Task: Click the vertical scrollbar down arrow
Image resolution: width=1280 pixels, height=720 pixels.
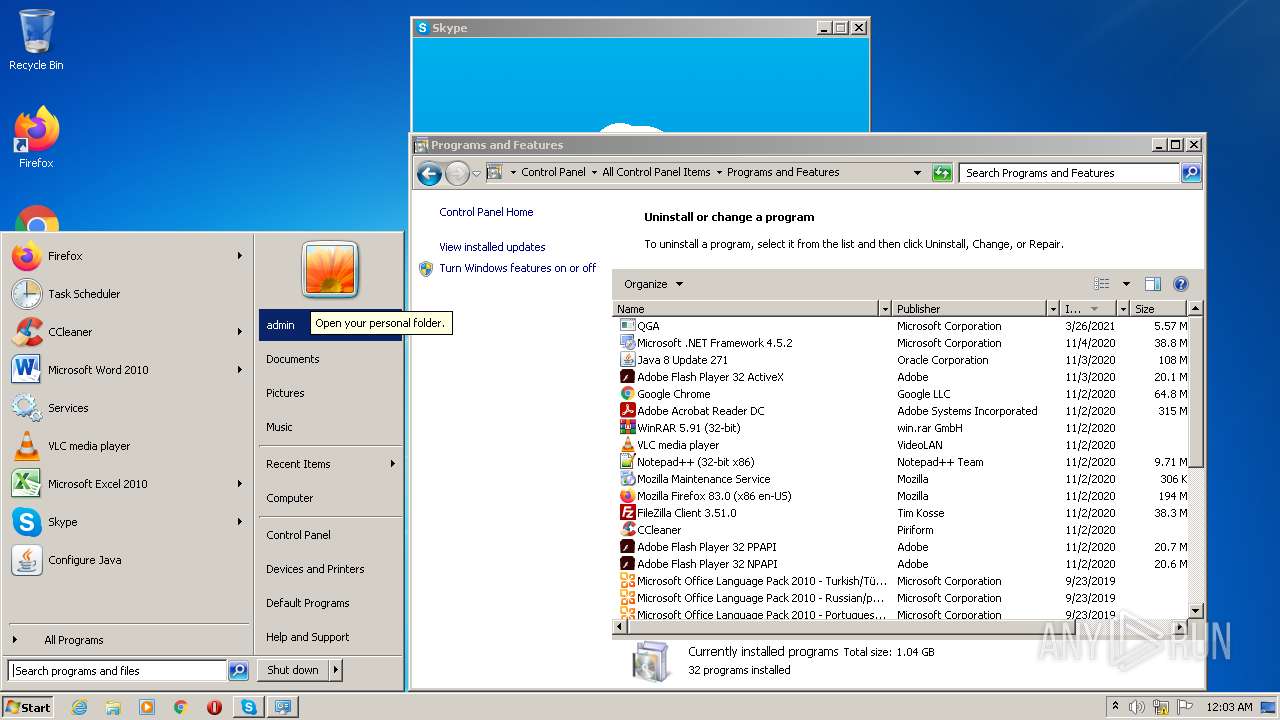Action: pos(1195,611)
